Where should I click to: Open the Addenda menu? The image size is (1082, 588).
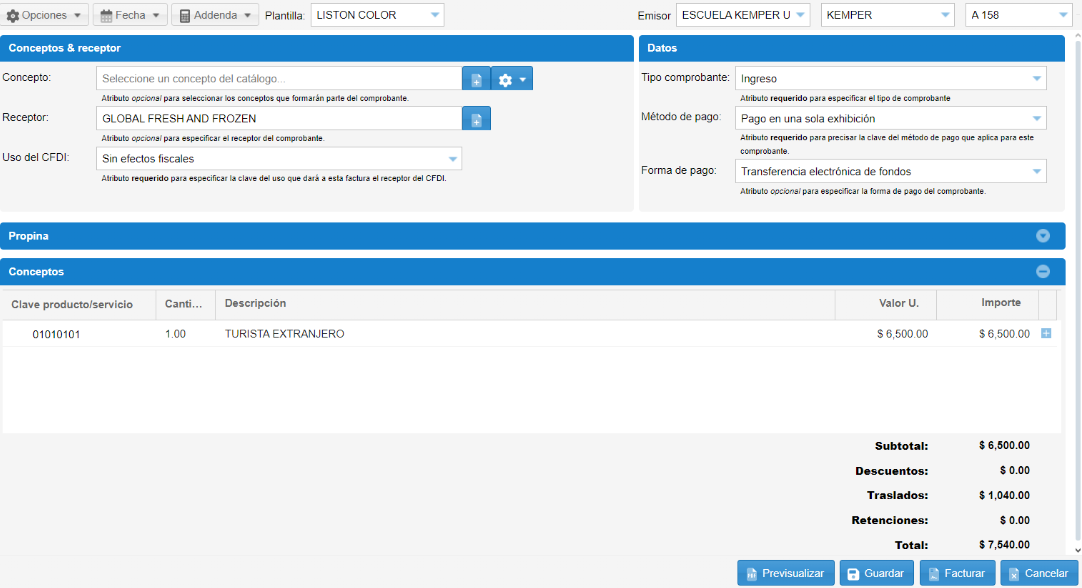(x=215, y=16)
